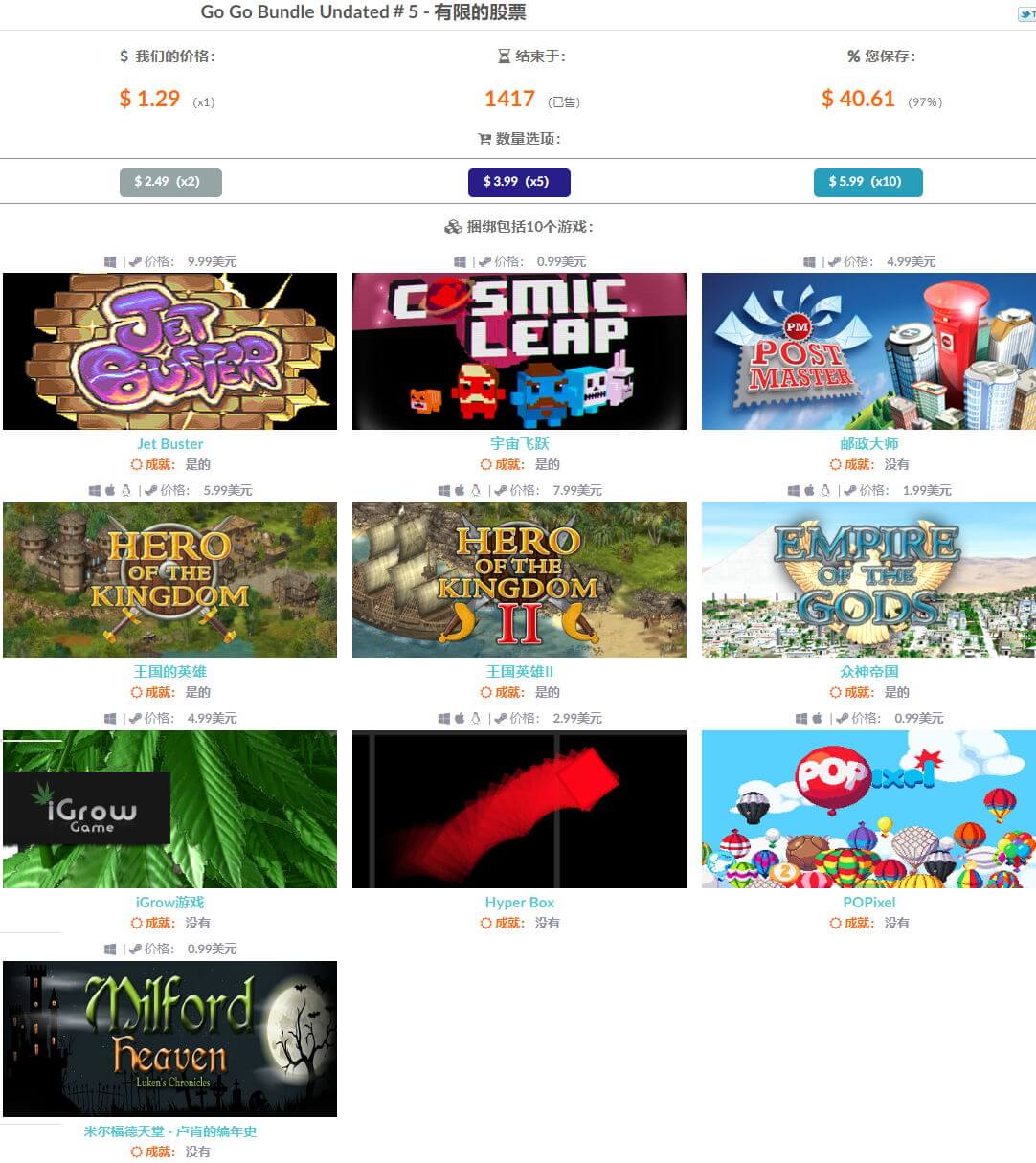This screenshot has width=1036, height=1163.
Task: Click the Twitter share icon
Action: pos(1026,14)
